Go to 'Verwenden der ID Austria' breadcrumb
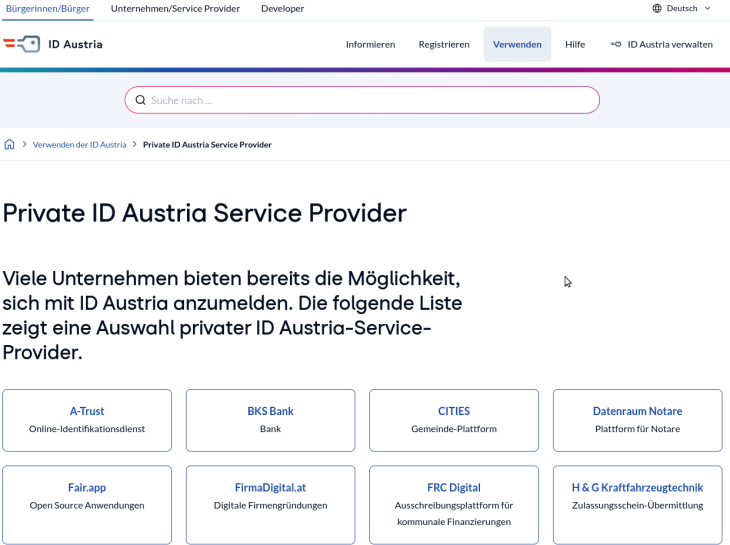This screenshot has height=545, width=730. tap(79, 144)
